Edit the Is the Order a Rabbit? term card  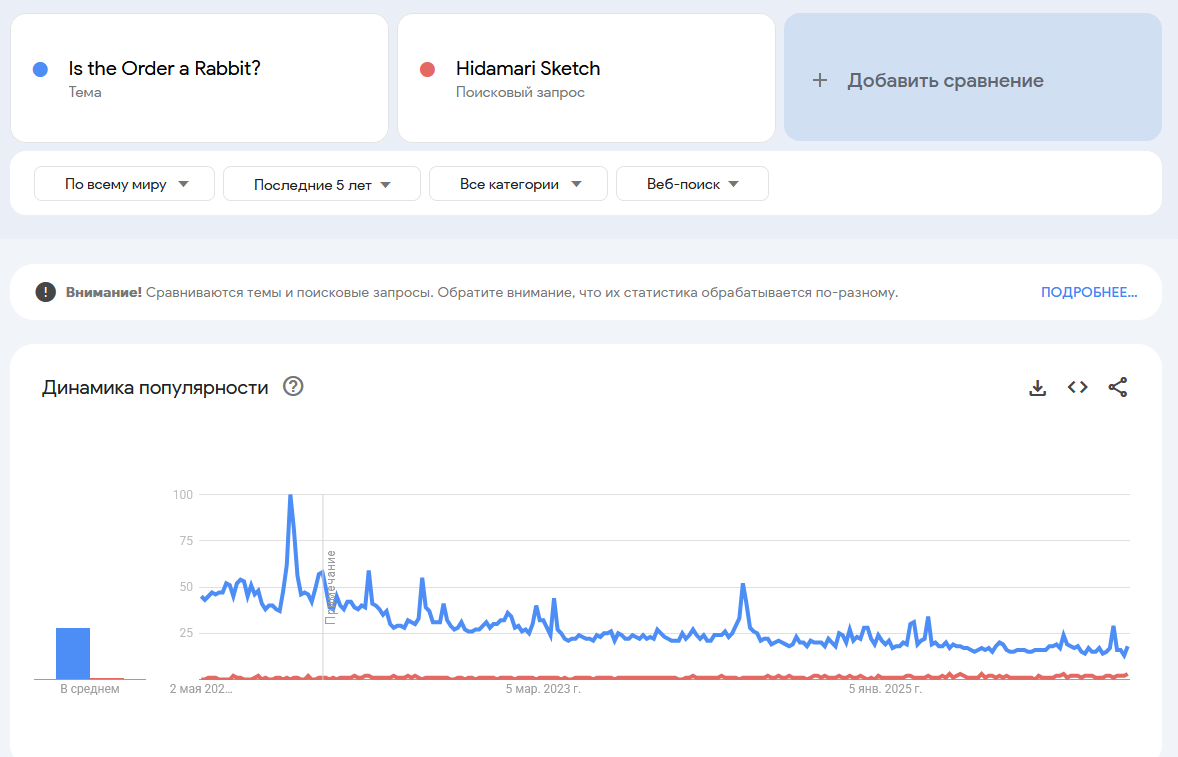pos(199,77)
